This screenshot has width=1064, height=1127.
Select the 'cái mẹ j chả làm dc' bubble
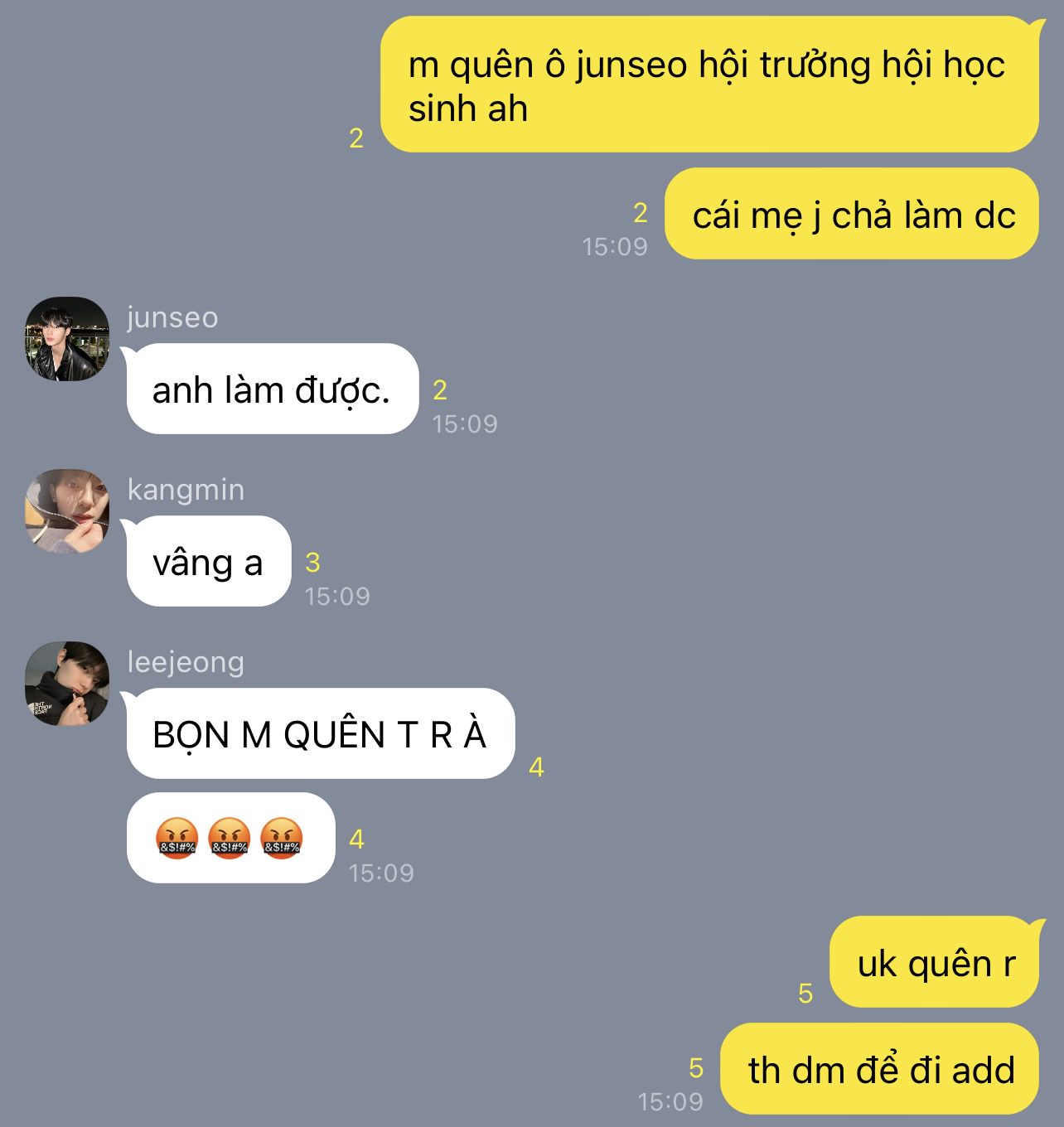(852, 214)
